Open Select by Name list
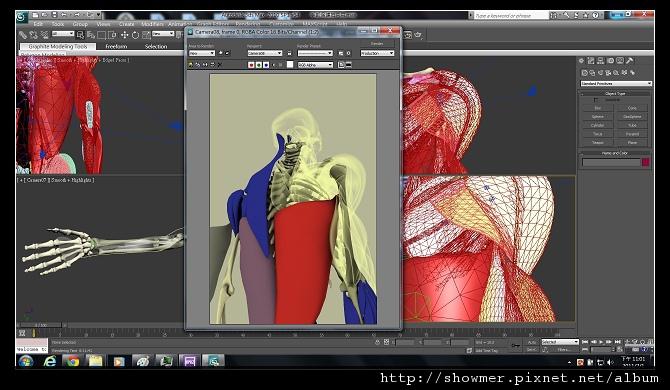670x390 pixels. tap(91, 35)
